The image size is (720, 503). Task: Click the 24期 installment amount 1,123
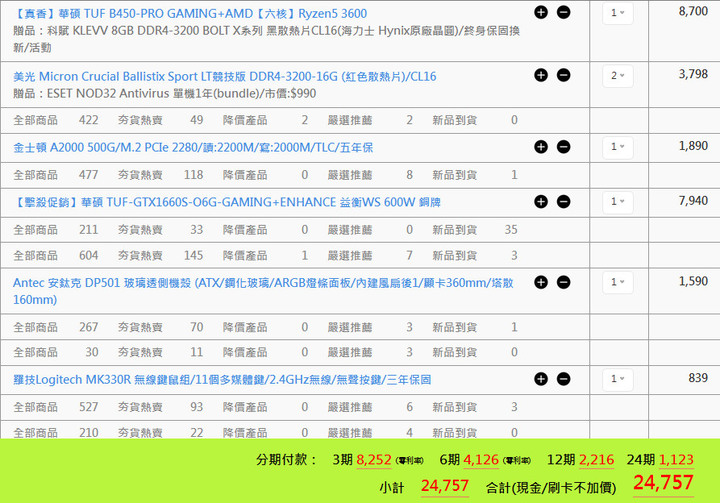(x=676, y=460)
